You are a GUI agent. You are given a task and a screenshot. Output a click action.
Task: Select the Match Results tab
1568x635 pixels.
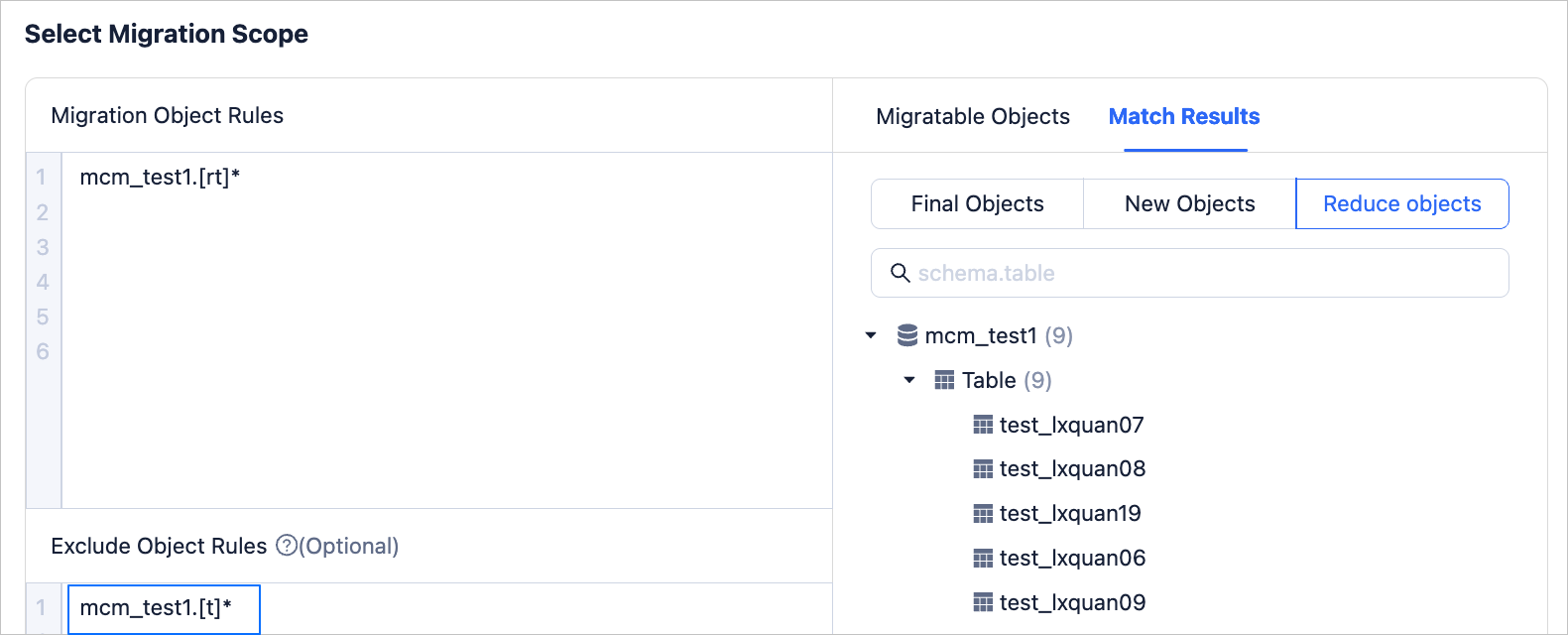1183,117
